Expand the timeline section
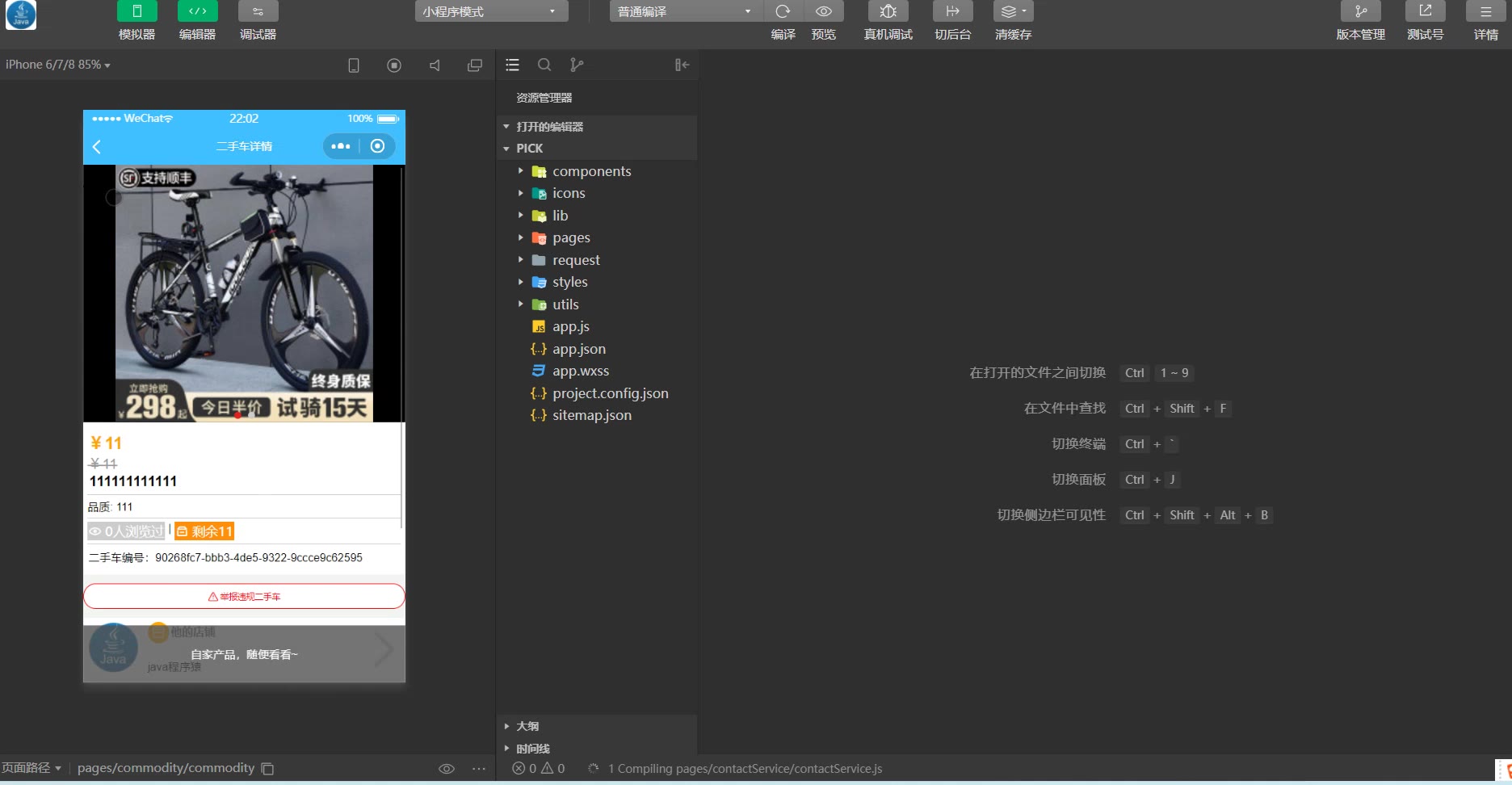 click(x=597, y=749)
